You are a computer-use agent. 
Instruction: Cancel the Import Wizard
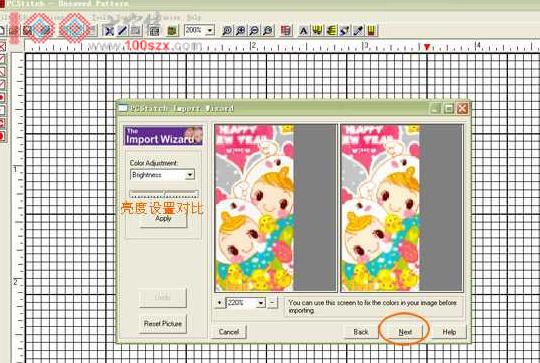pos(229,332)
